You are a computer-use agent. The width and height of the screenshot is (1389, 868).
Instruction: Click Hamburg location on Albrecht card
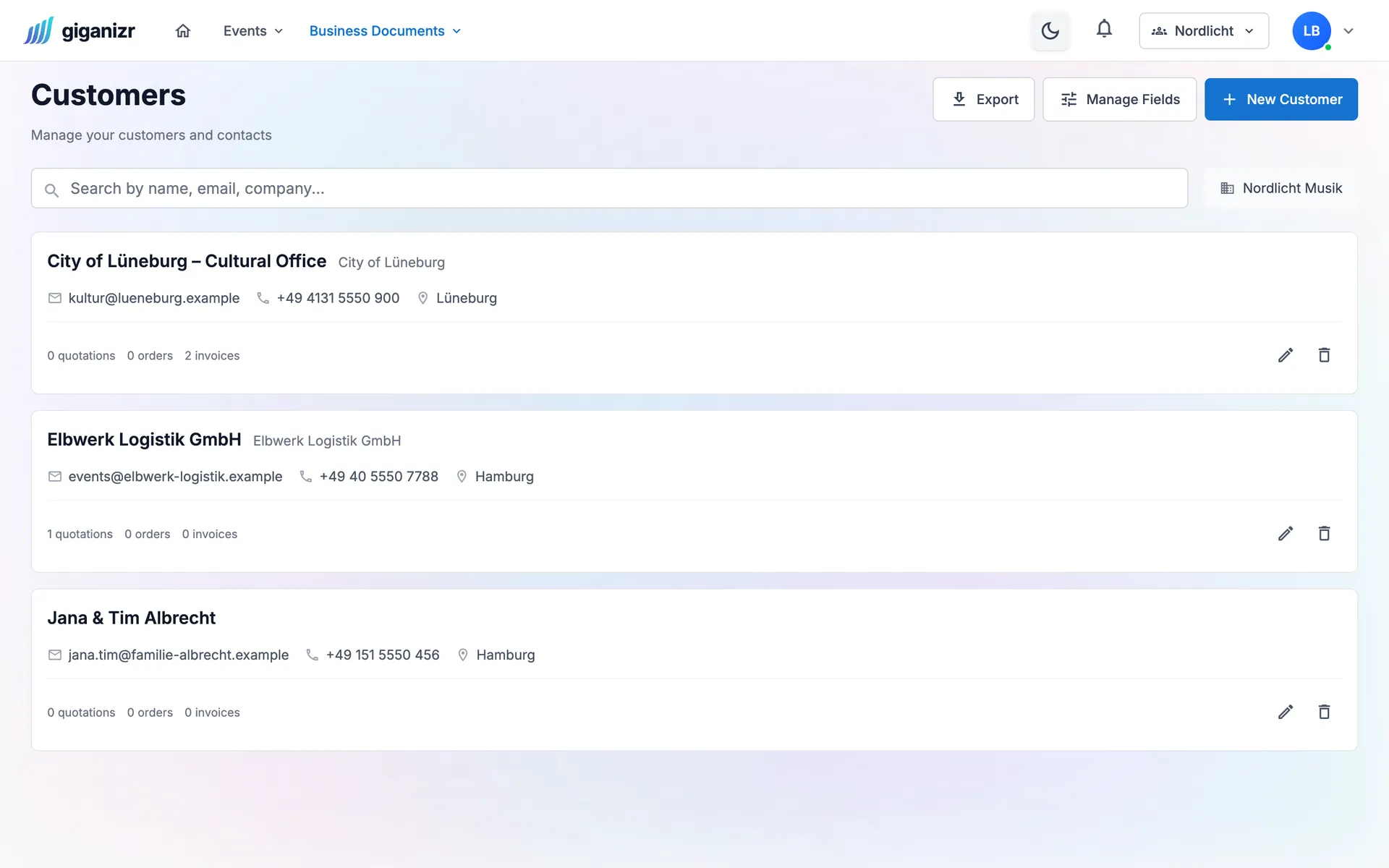pyautogui.click(x=506, y=655)
